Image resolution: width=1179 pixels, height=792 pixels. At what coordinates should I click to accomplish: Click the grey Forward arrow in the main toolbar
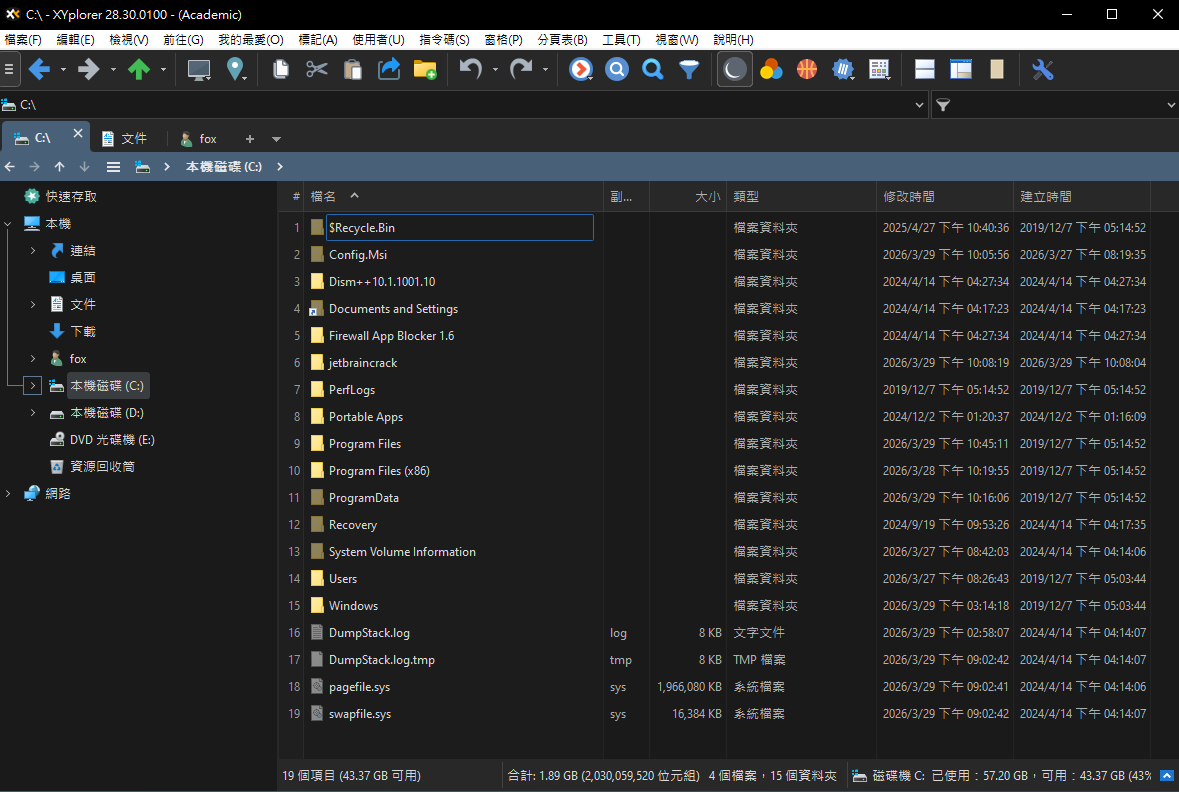coord(89,70)
